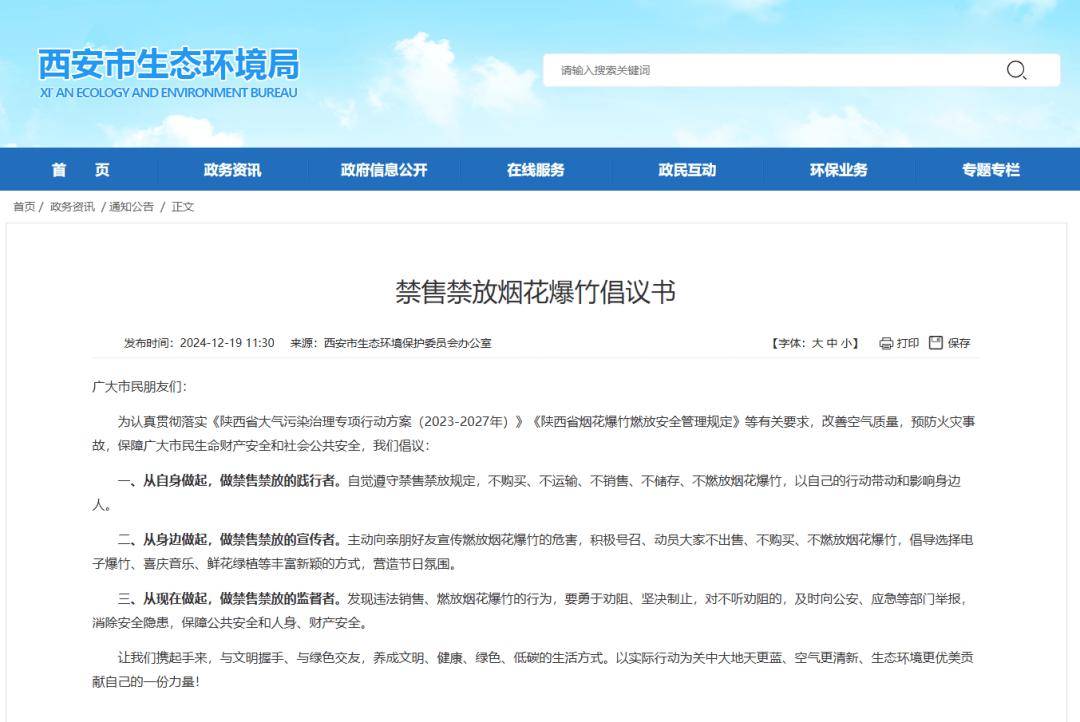Click the printer icon
This screenshot has width=1080, height=722.
(x=886, y=343)
